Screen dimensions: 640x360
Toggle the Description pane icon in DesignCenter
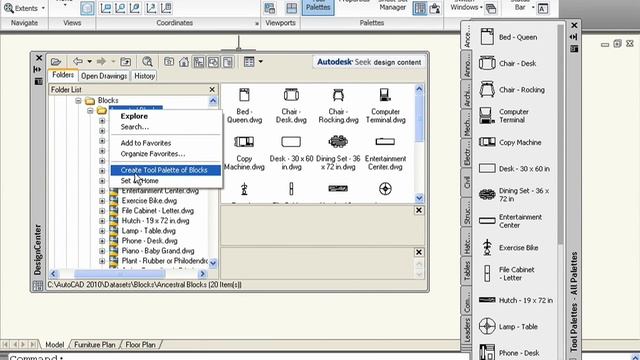tap(228, 62)
